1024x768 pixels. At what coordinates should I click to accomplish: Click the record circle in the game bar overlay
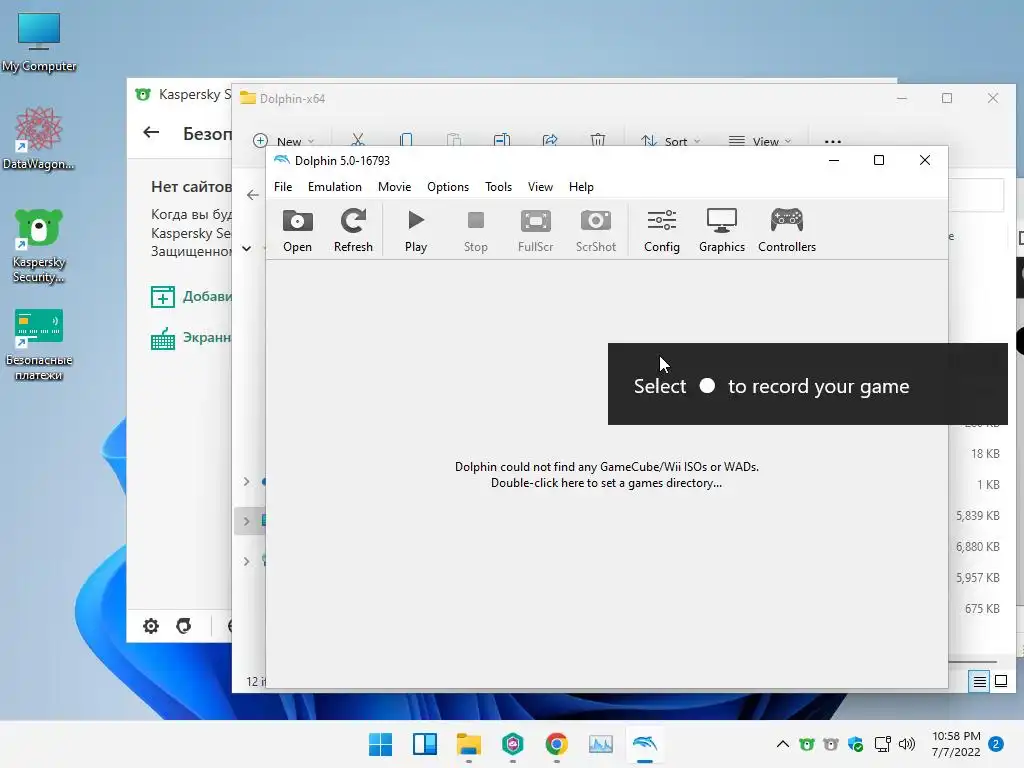coord(707,386)
